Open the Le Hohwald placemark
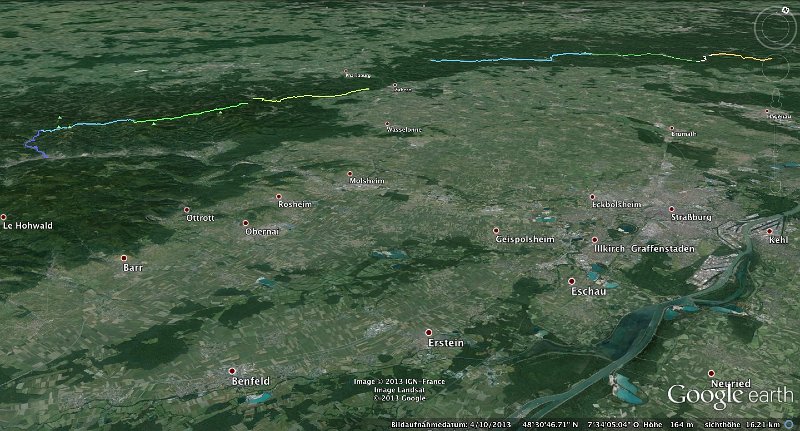 pos(4,217)
